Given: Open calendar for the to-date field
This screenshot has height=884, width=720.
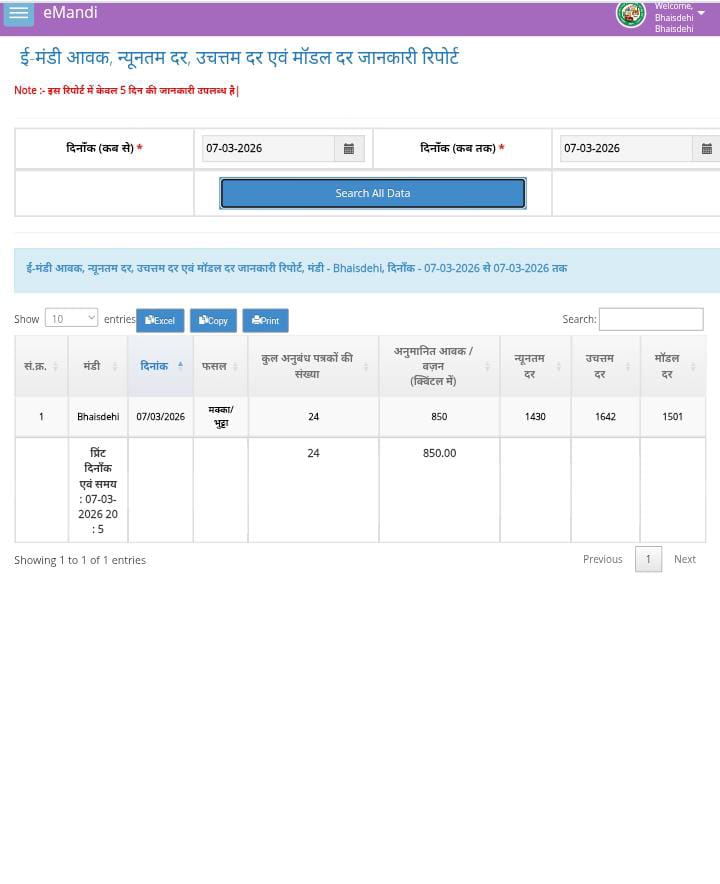Looking at the screenshot, I should click(x=706, y=149).
